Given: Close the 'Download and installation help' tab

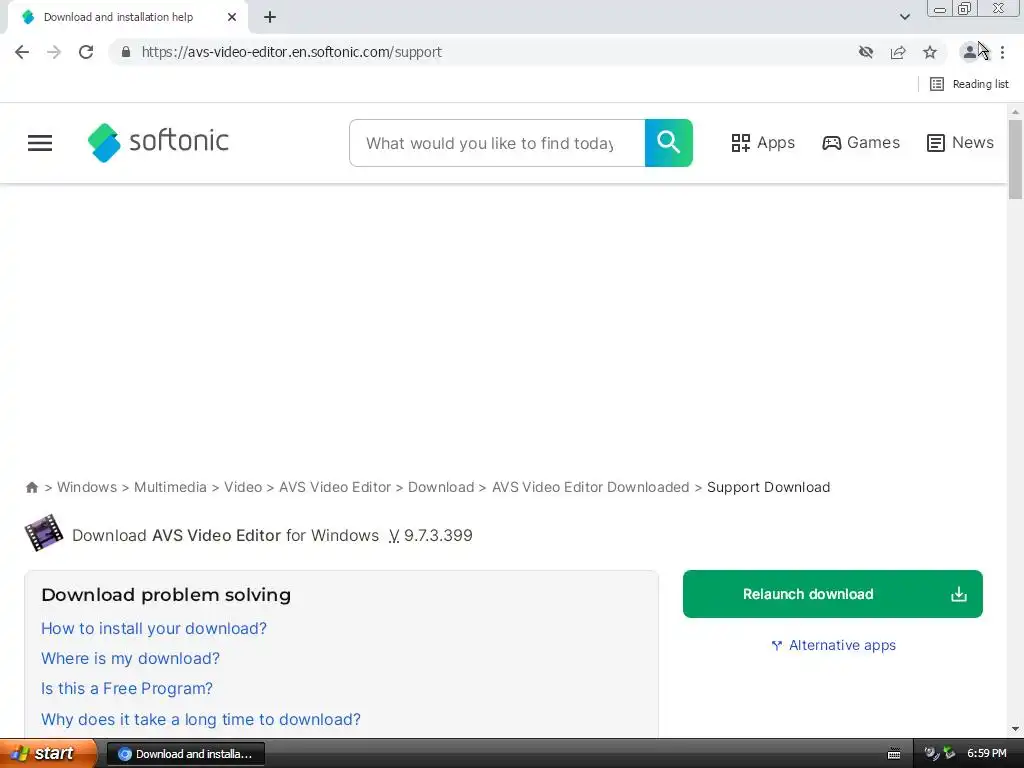Looking at the screenshot, I should pos(232,18).
